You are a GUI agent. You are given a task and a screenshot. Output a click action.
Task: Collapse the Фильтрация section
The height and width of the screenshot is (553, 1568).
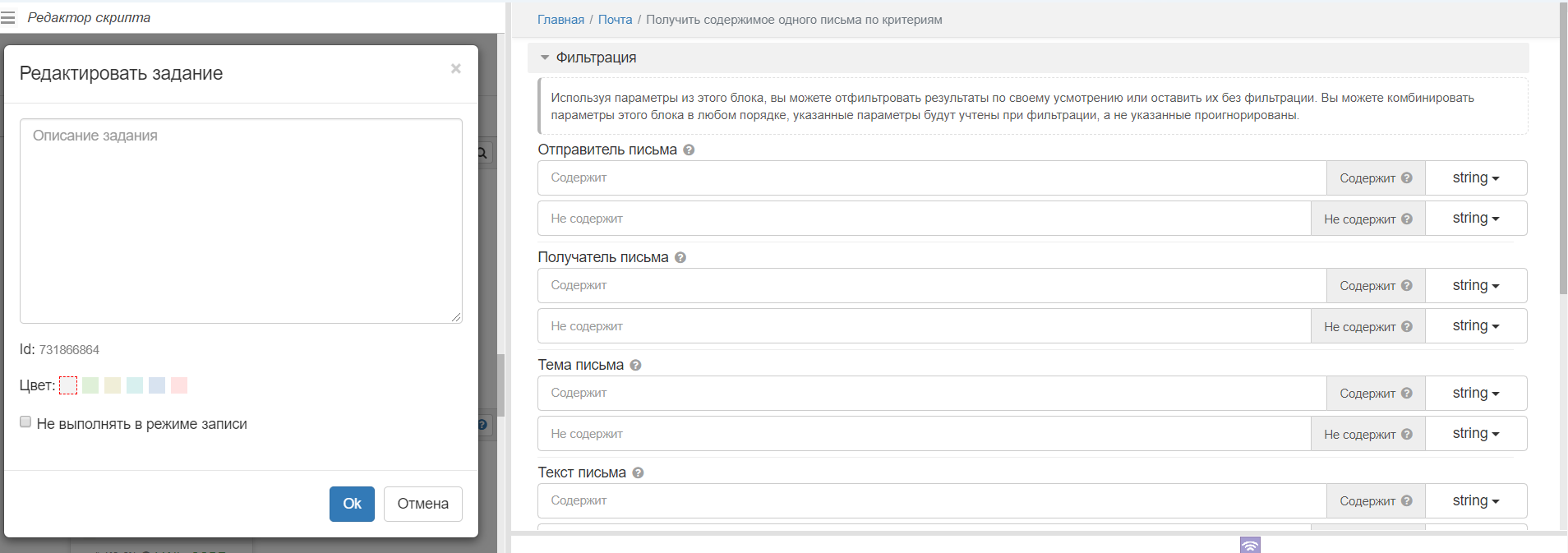tap(545, 58)
